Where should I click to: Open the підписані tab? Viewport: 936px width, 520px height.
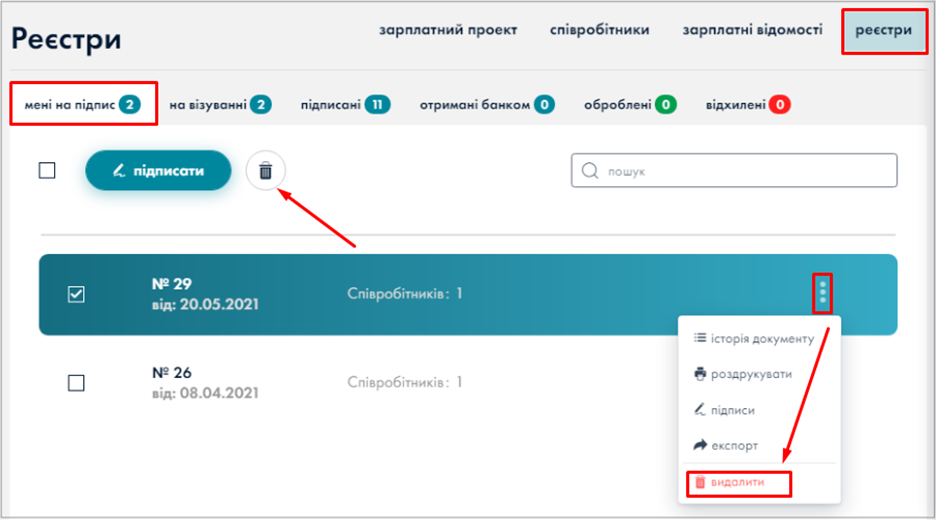344,104
